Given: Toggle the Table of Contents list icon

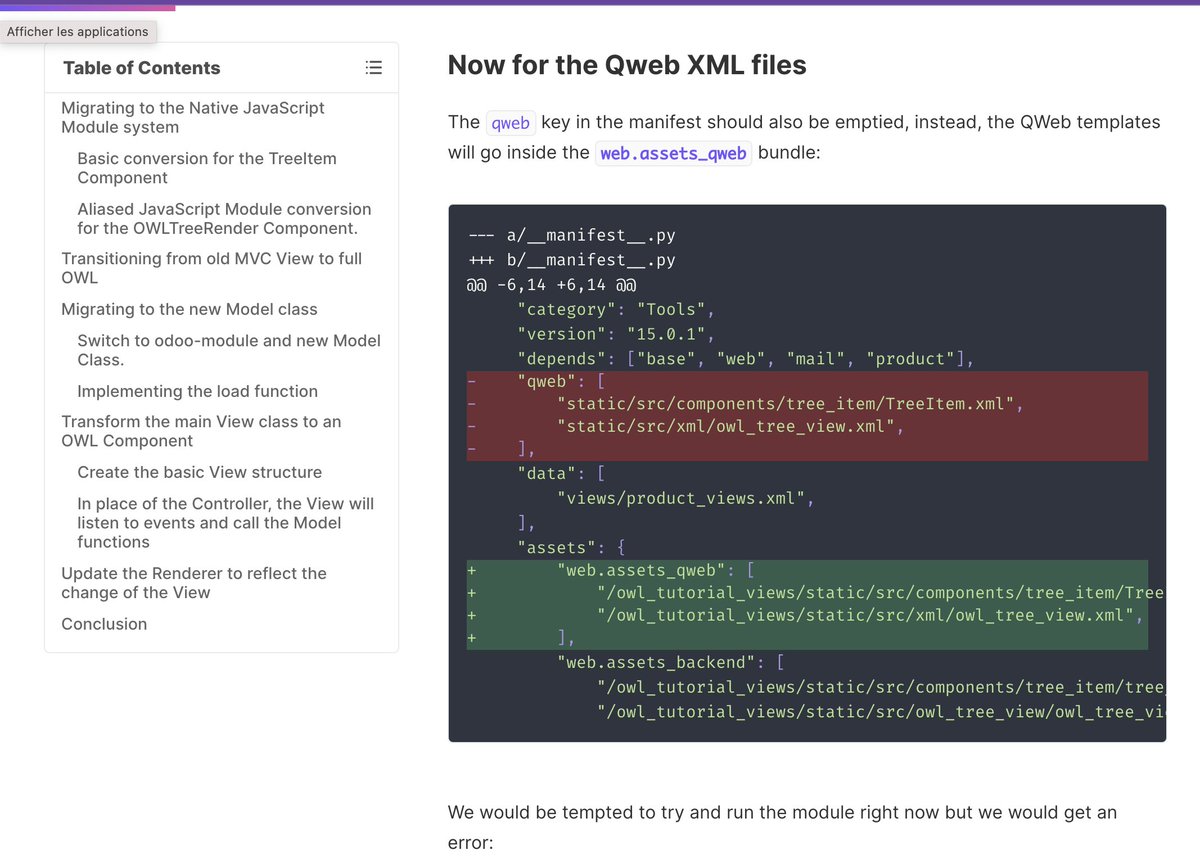Looking at the screenshot, I should pos(374,67).
